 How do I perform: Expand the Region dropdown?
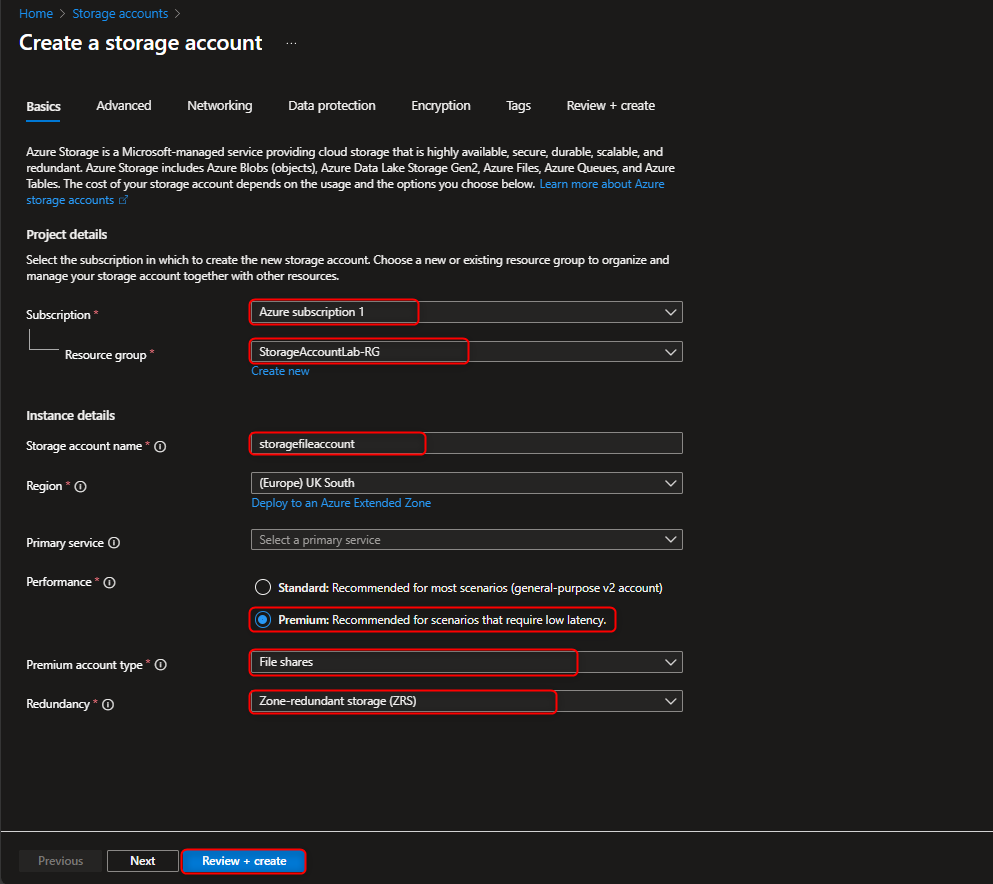point(671,482)
